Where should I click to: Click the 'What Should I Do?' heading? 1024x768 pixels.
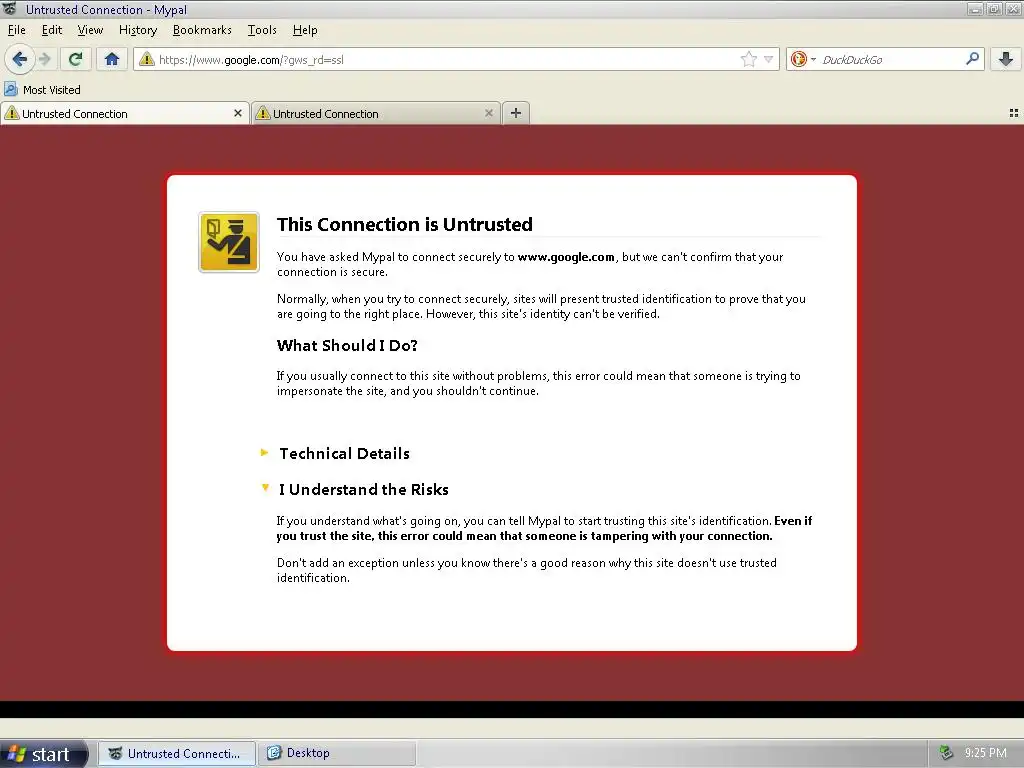coord(347,345)
